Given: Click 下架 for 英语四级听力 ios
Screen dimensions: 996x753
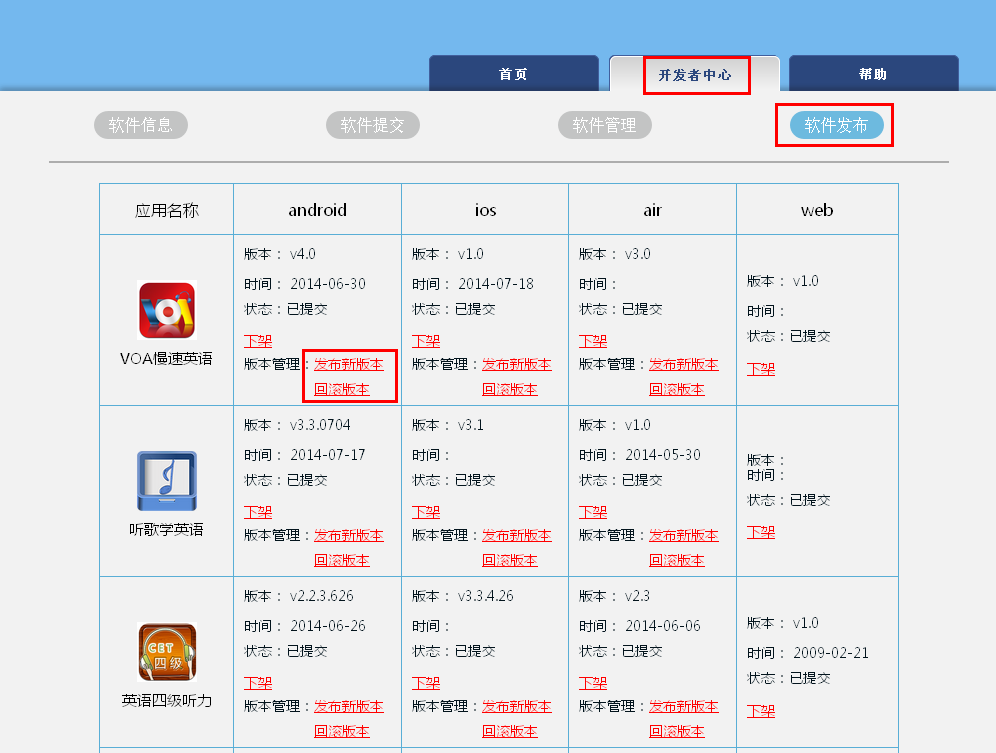Looking at the screenshot, I should coord(426,683).
